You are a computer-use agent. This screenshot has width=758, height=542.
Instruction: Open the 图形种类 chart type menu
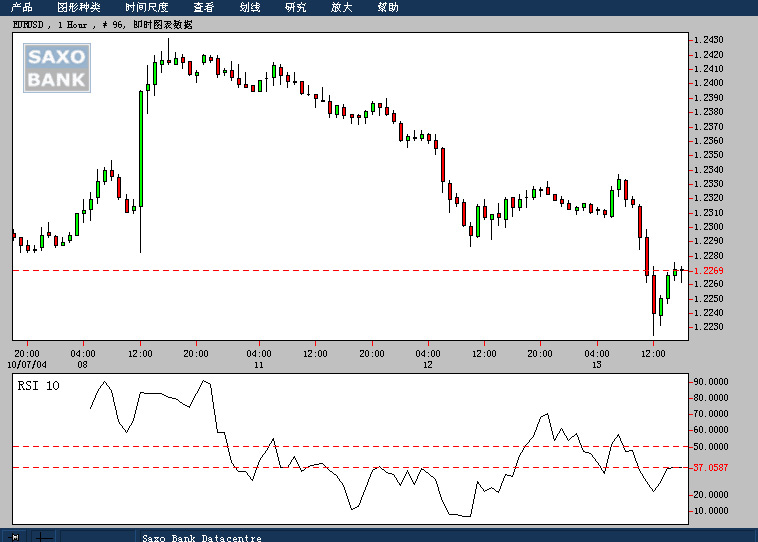coord(78,7)
